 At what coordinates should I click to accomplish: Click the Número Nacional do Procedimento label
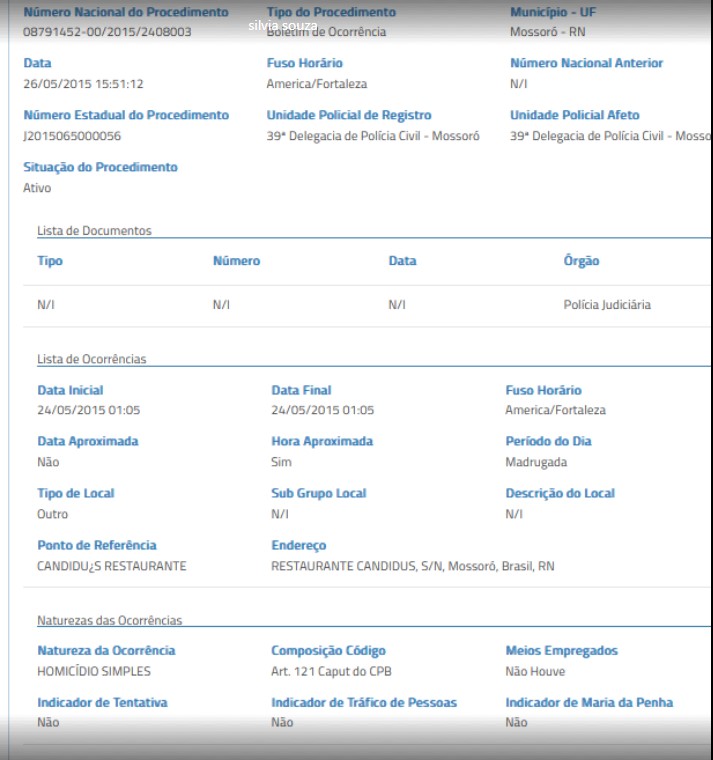(126, 12)
